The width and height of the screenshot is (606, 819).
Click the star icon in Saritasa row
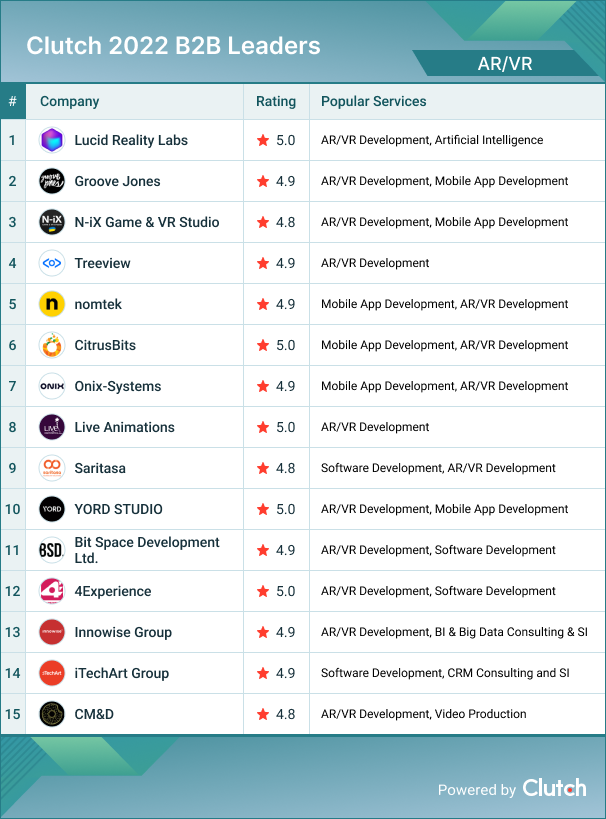point(263,468)
